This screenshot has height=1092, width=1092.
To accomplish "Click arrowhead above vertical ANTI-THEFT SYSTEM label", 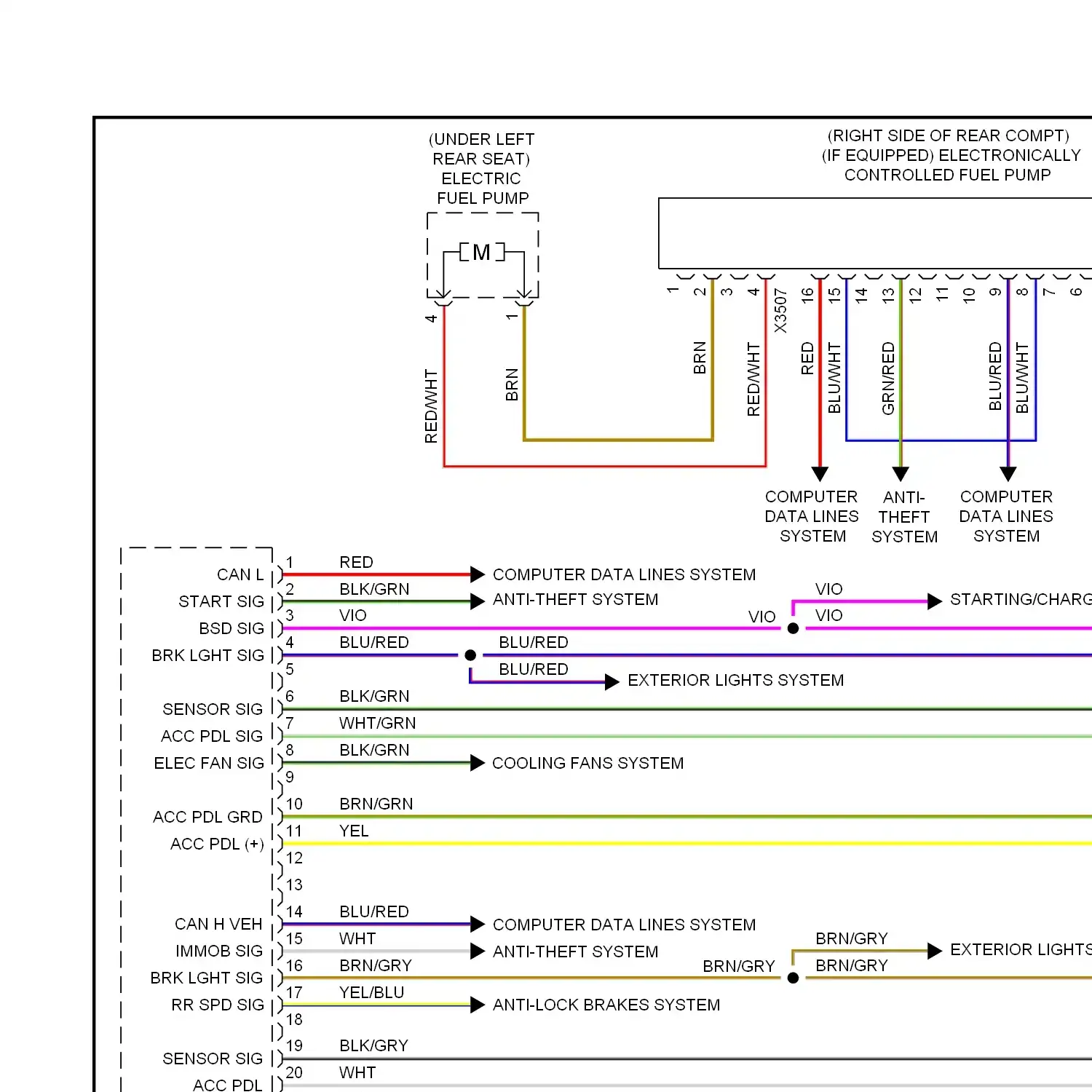I will [x=901, y=474].
